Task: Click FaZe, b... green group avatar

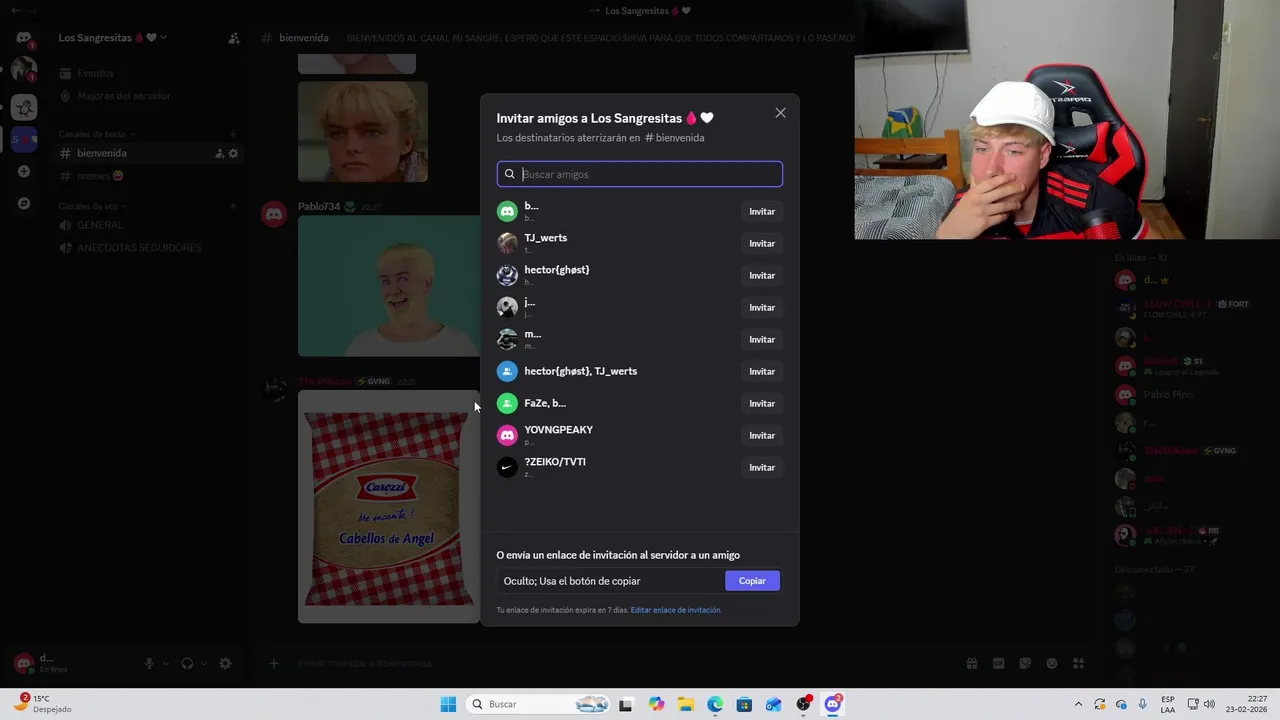Action: click(507, 403)
